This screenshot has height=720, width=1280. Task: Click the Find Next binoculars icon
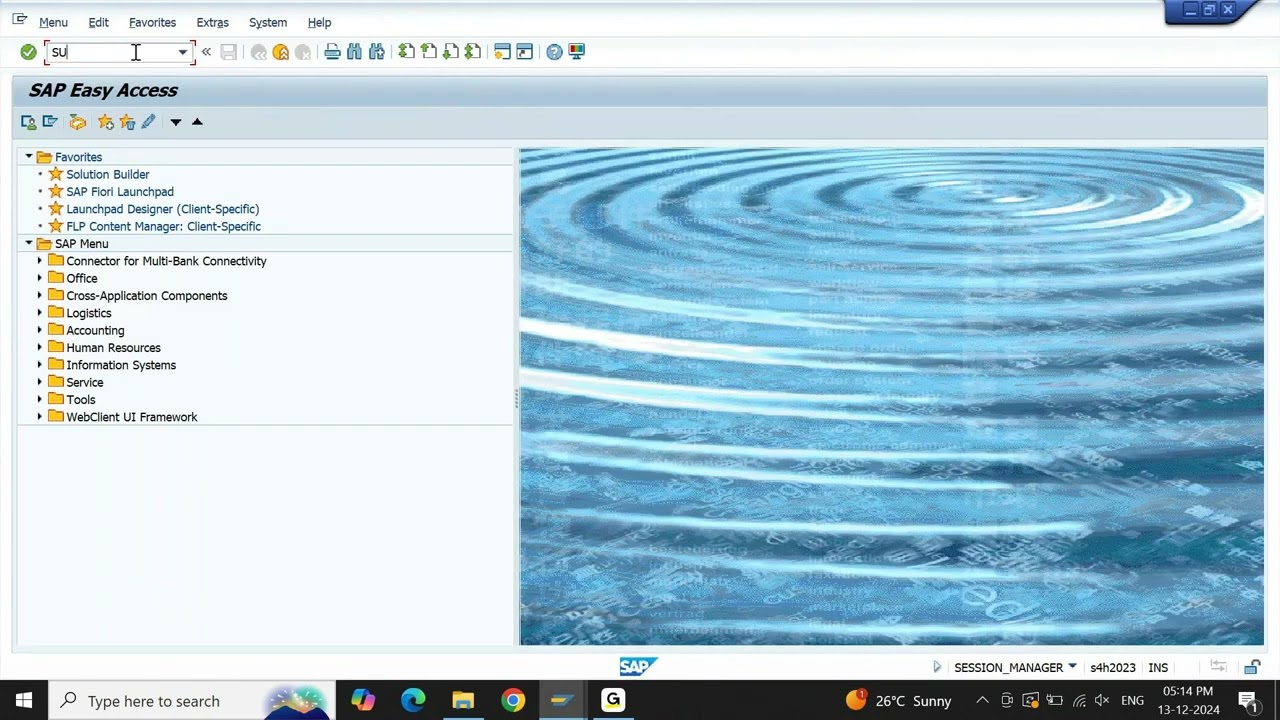[376, 52]
